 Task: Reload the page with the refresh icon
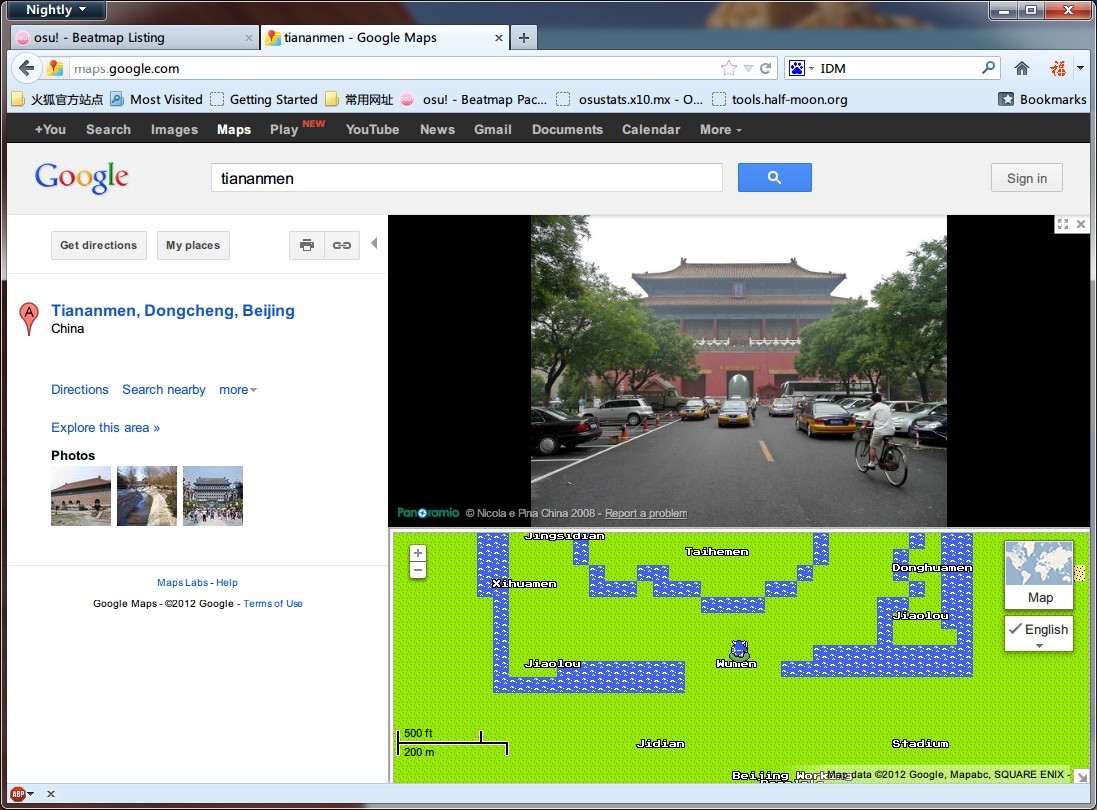pyautogui.click(x=765, y=68)
